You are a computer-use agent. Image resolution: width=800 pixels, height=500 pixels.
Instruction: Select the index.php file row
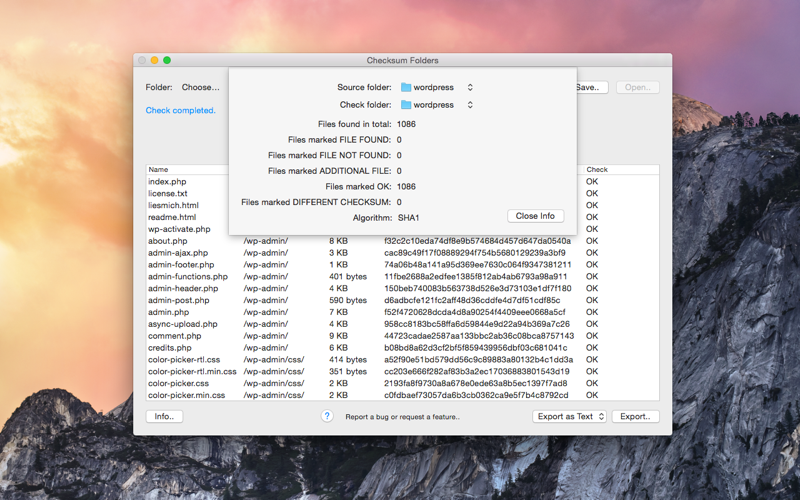coord(403,181)
